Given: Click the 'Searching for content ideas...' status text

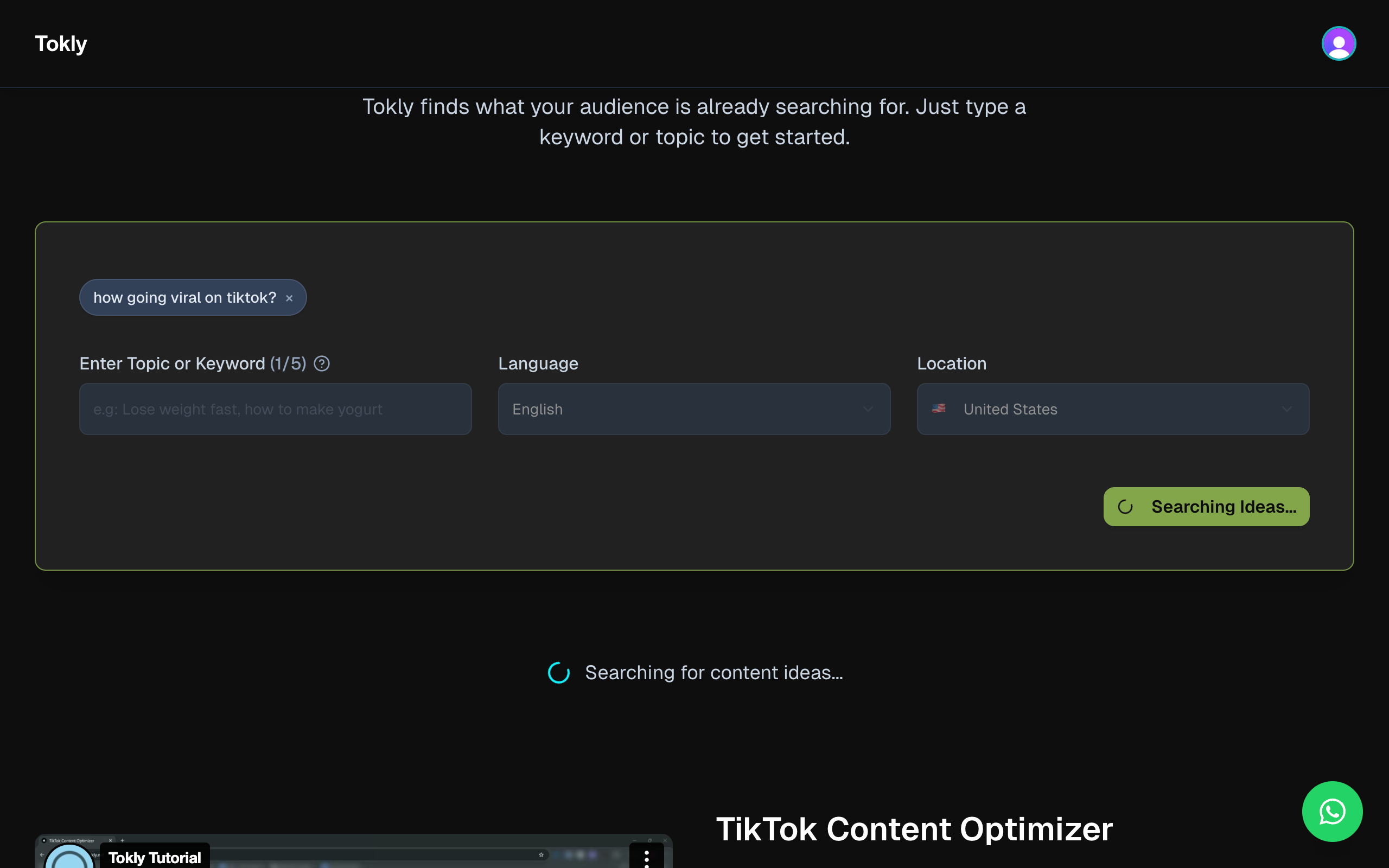Looking at the screenshot, I should [x=714, y=673].
